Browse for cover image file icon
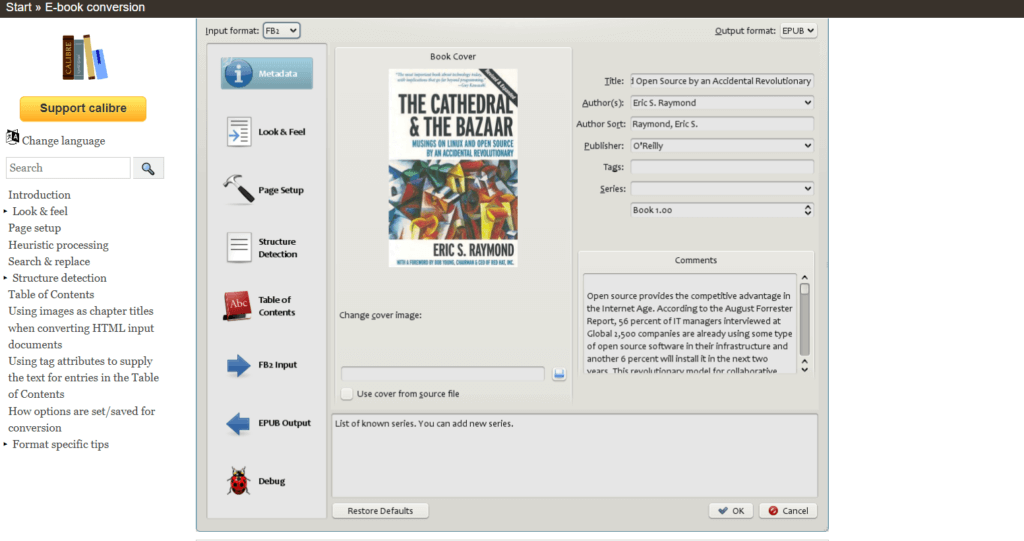This screenshot has width=1024, height=541. pyautogui.click(x=559, y=374)
